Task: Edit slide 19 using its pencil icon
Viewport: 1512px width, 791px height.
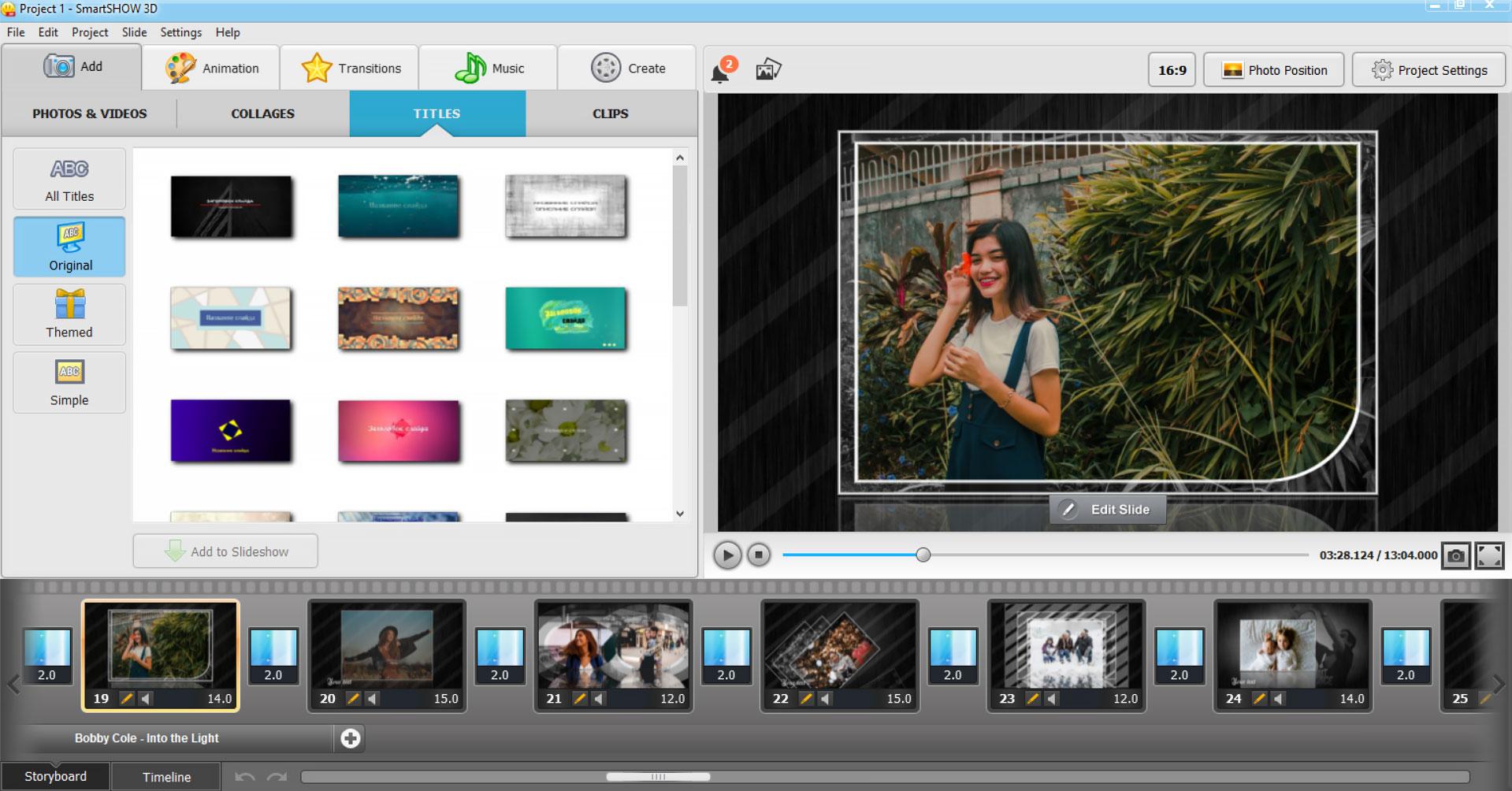Action: [128, 698]
